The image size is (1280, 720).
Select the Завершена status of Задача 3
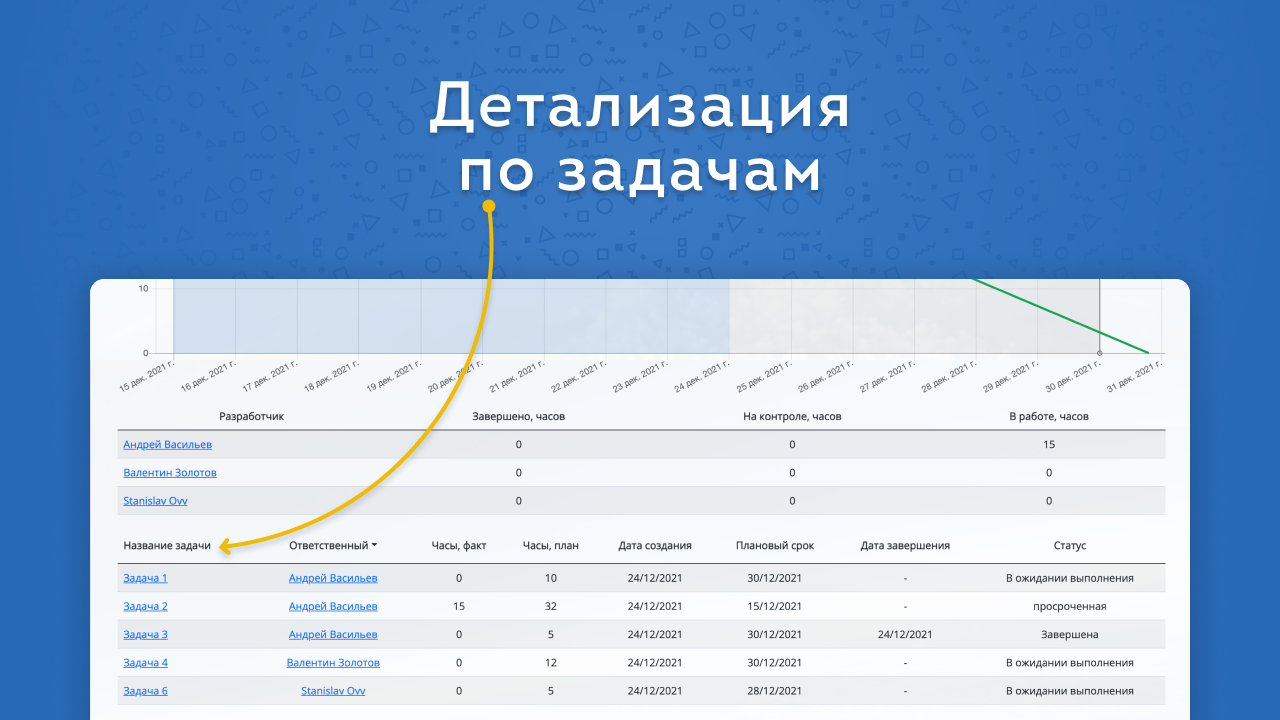(1069, 634)
